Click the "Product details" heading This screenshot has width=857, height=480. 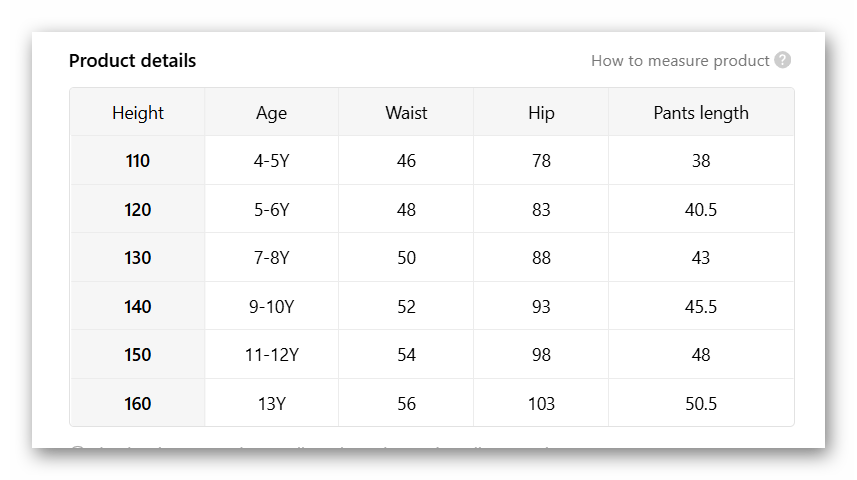(132, 61)
